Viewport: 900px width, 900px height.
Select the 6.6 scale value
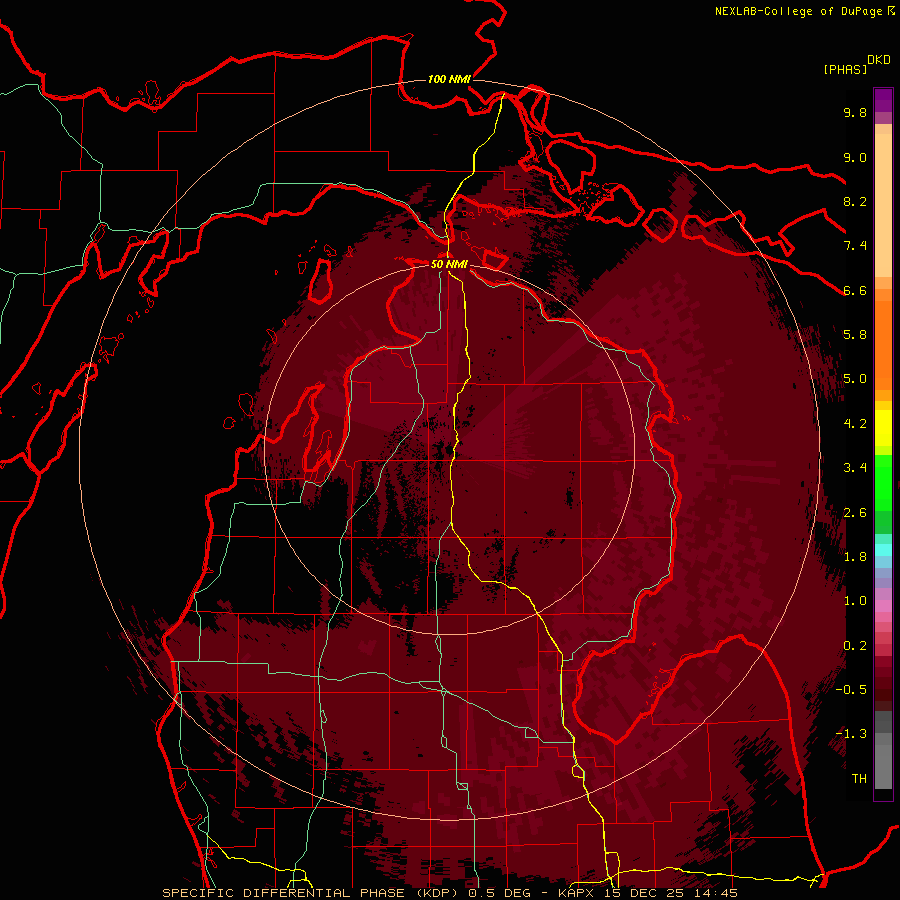855,290
